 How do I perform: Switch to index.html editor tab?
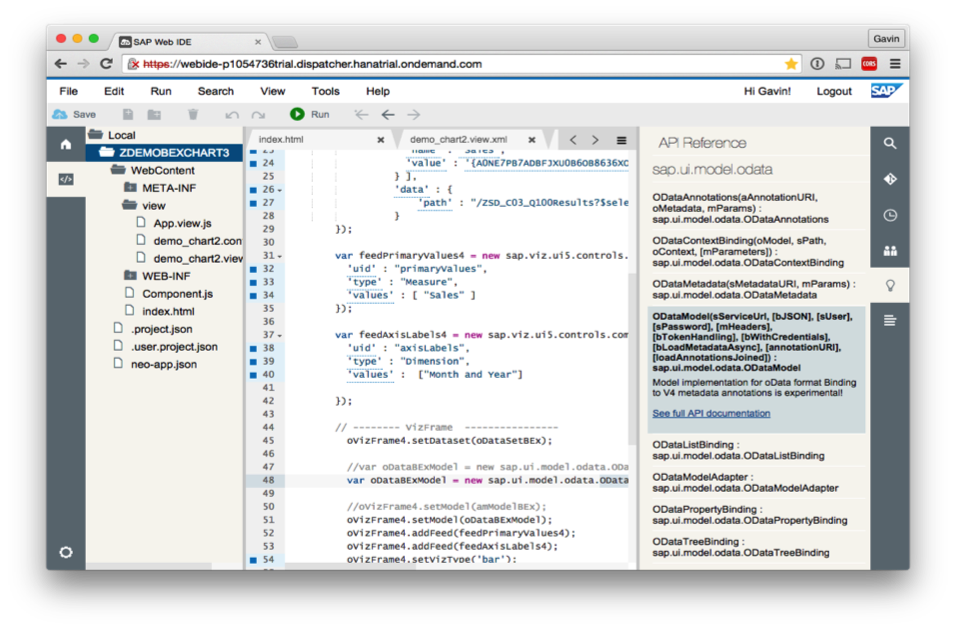(x=281, y=139)
